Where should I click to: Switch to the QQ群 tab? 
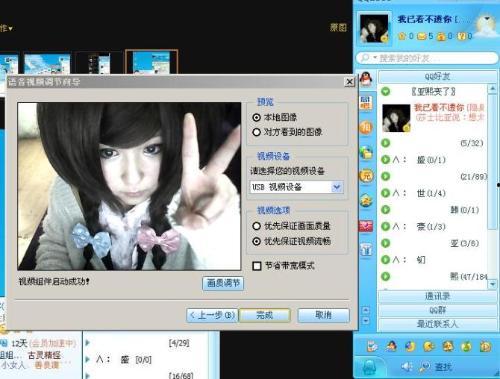pyautogui.click(x=437, y=310)
